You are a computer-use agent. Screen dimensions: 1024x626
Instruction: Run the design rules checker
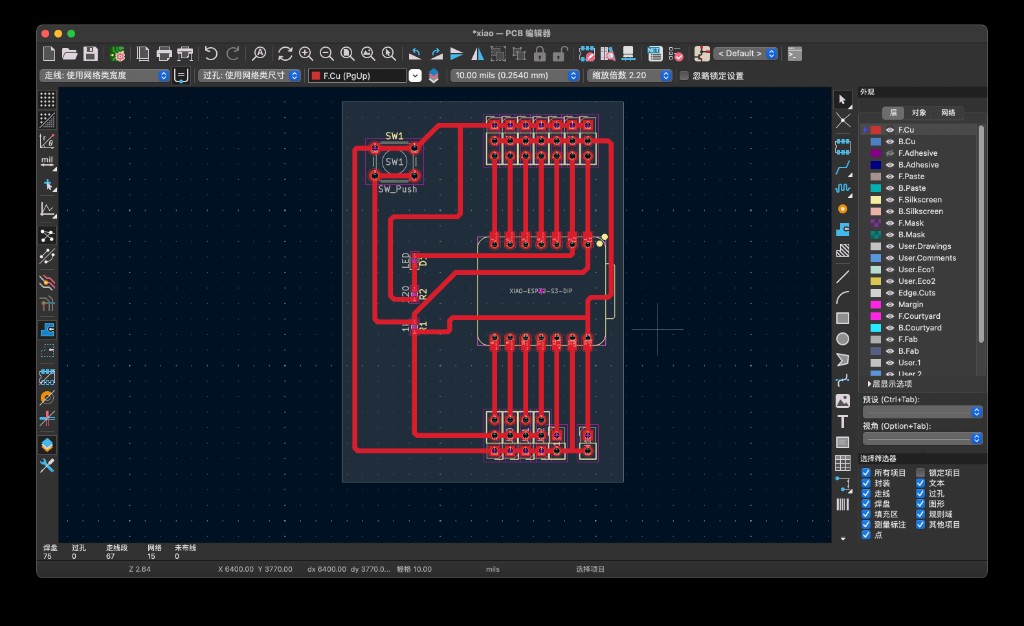[676, 54]
